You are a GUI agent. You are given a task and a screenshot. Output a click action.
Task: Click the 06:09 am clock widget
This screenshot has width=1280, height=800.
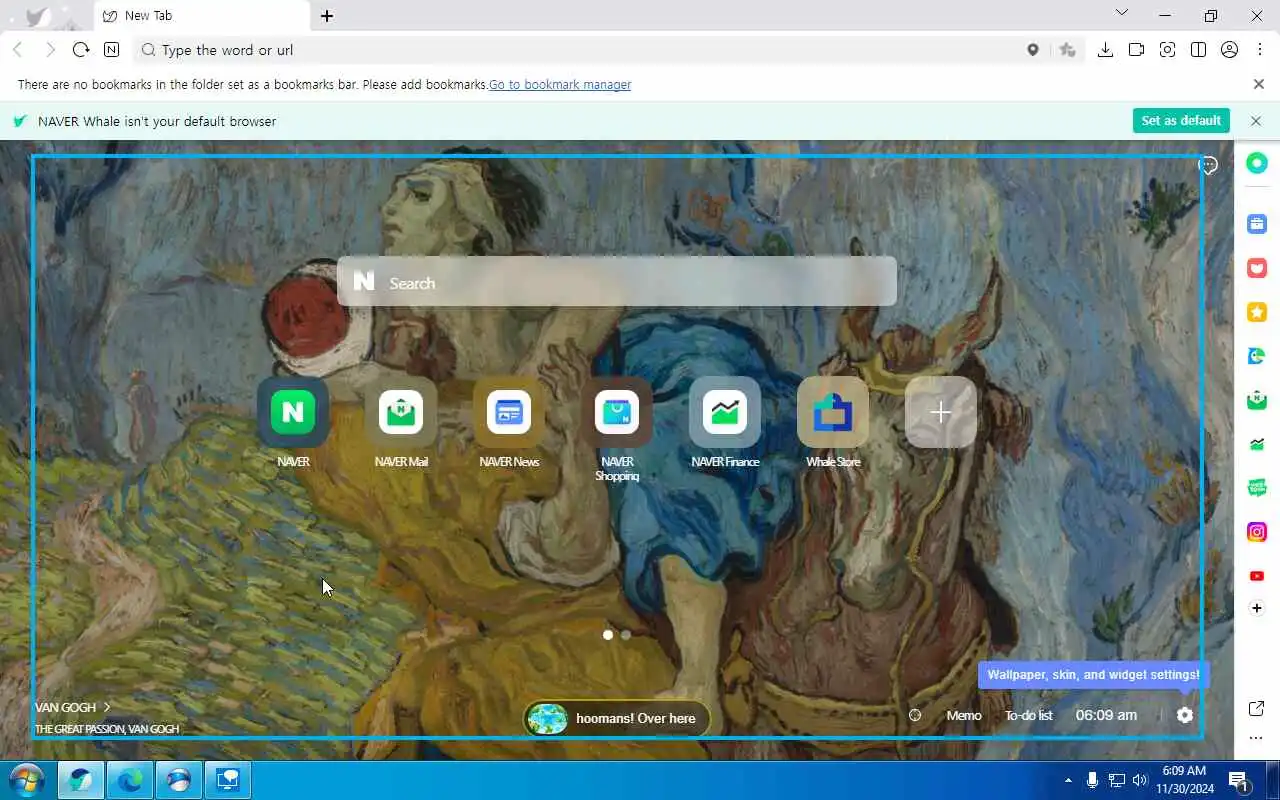coord(1106,715)
